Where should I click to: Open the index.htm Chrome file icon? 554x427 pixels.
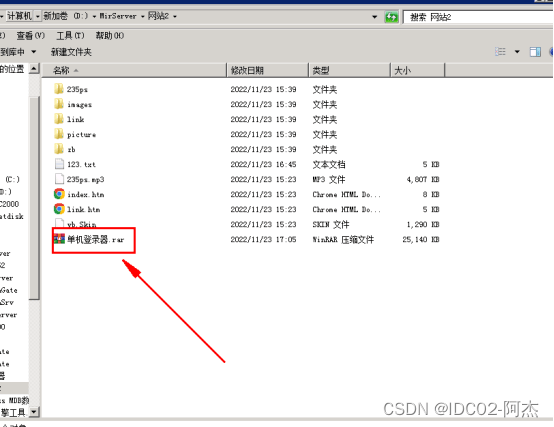[59, 194]
